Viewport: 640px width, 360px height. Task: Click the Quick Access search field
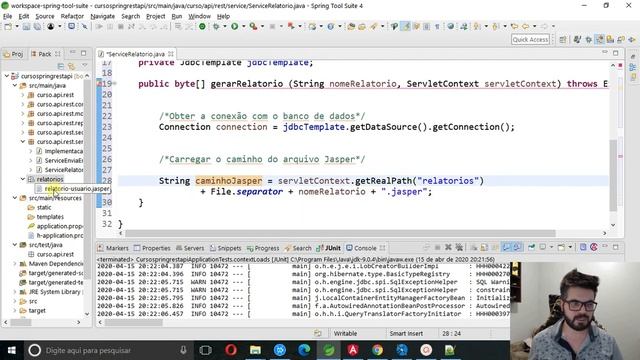[x=530, y=40]
